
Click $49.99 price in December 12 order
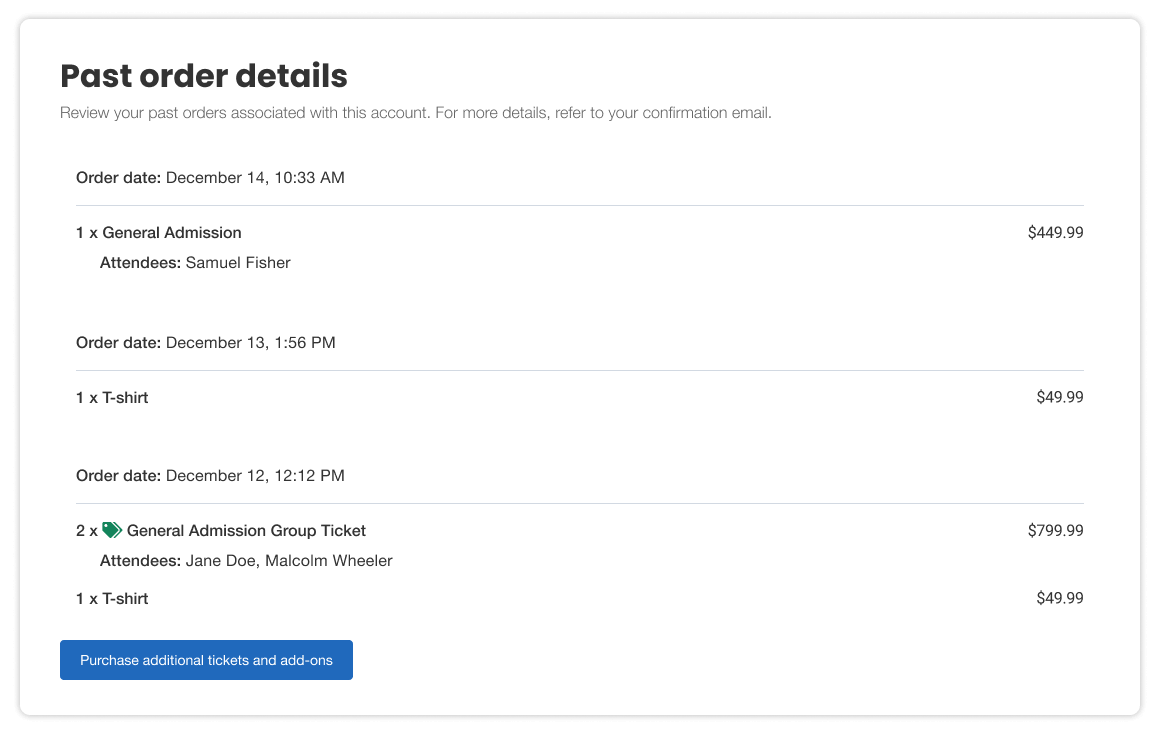point(1059,599)
